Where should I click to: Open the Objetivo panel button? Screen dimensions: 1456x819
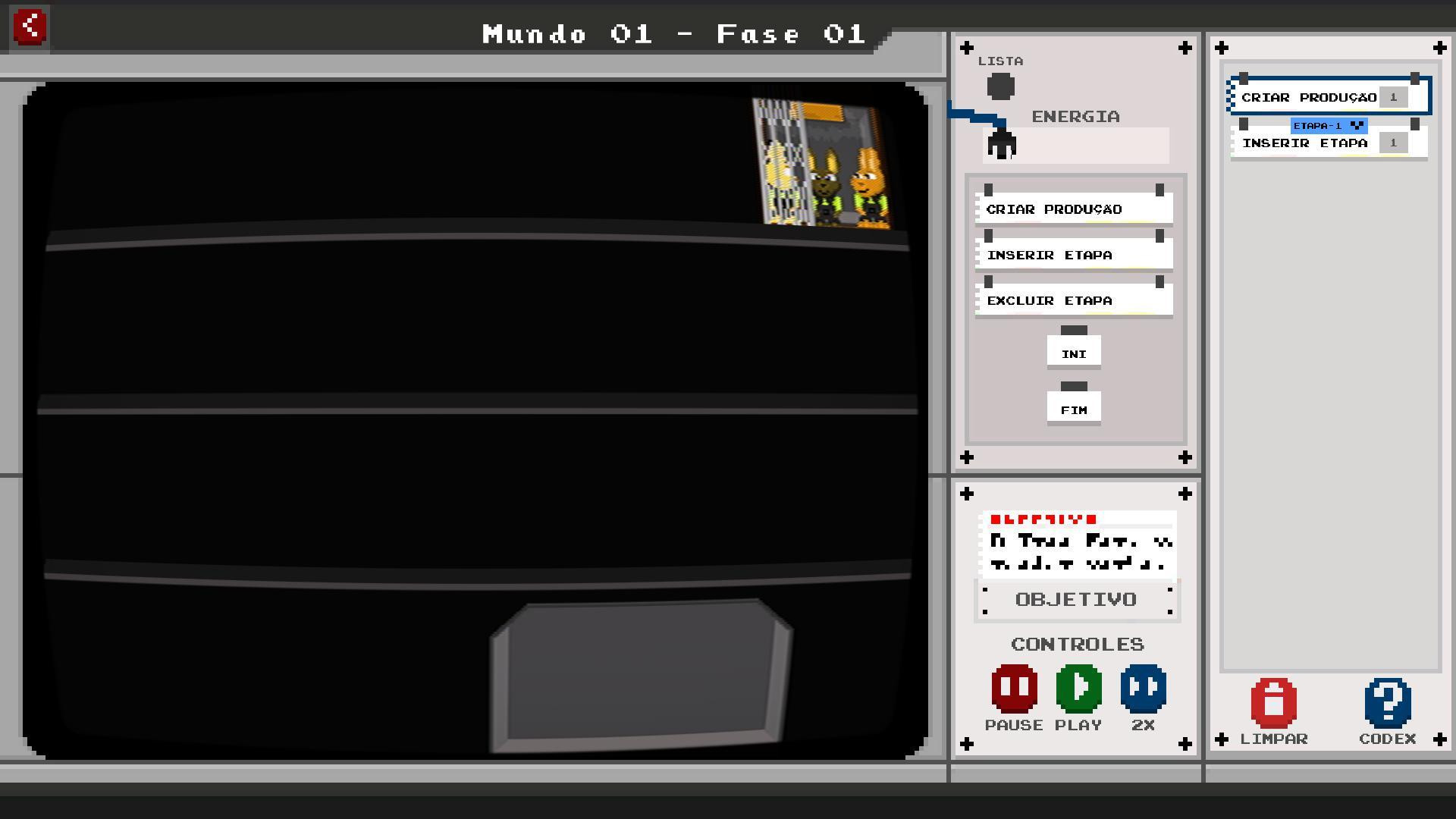click(1077, 600)
